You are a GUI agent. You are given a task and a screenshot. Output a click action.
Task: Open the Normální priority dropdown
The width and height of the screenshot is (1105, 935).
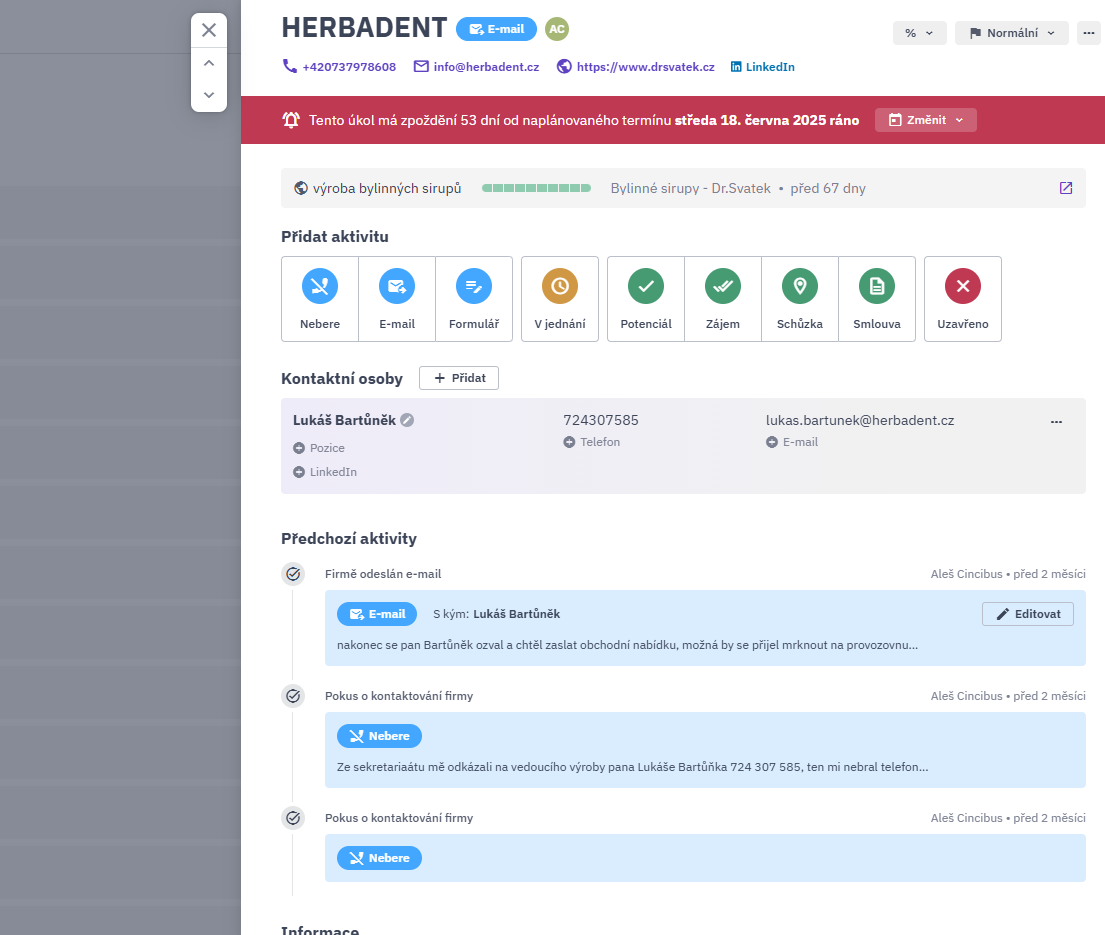point(1011,33)
